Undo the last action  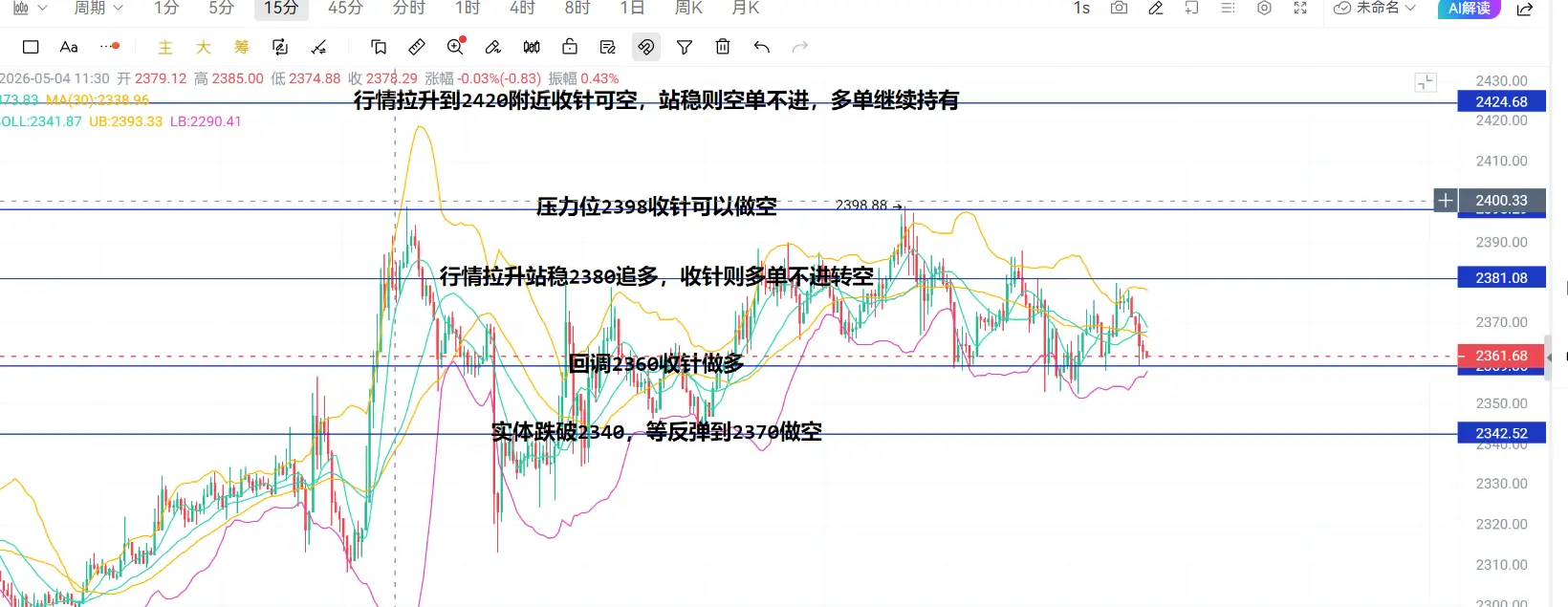pos(762,47)
